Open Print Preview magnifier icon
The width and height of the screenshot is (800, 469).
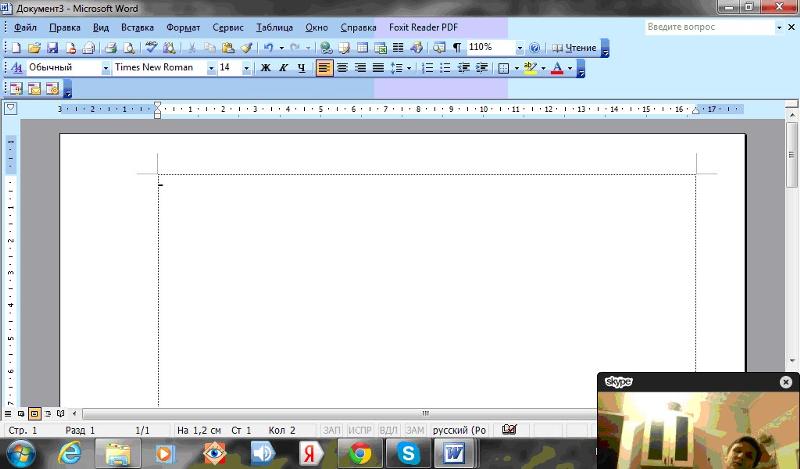(x=130, y=48)
